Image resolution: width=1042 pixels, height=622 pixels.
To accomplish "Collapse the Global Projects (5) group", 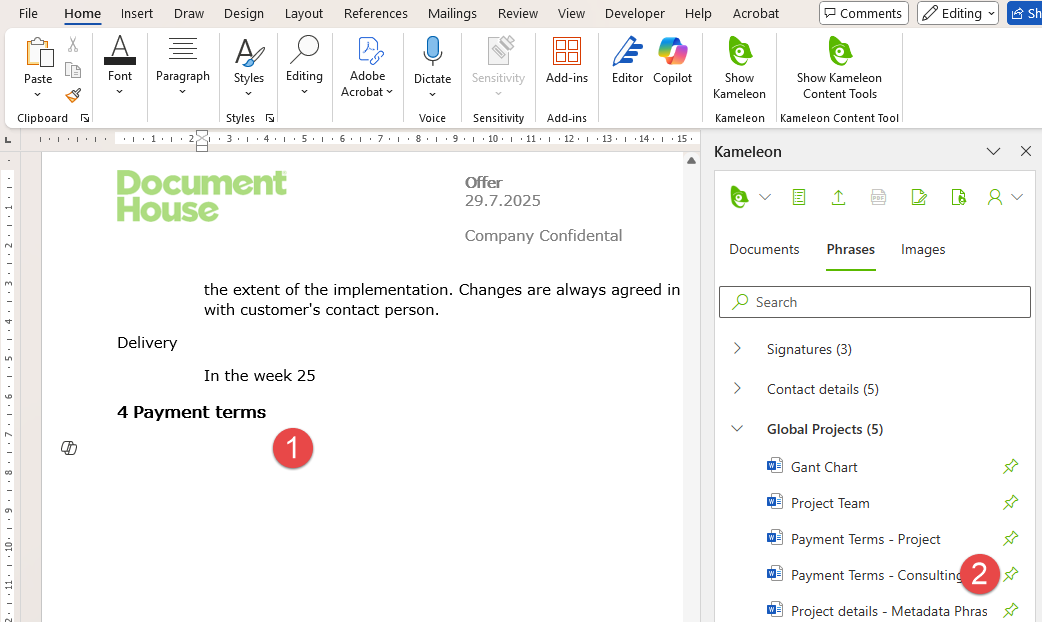I will [x=737, y=429].
